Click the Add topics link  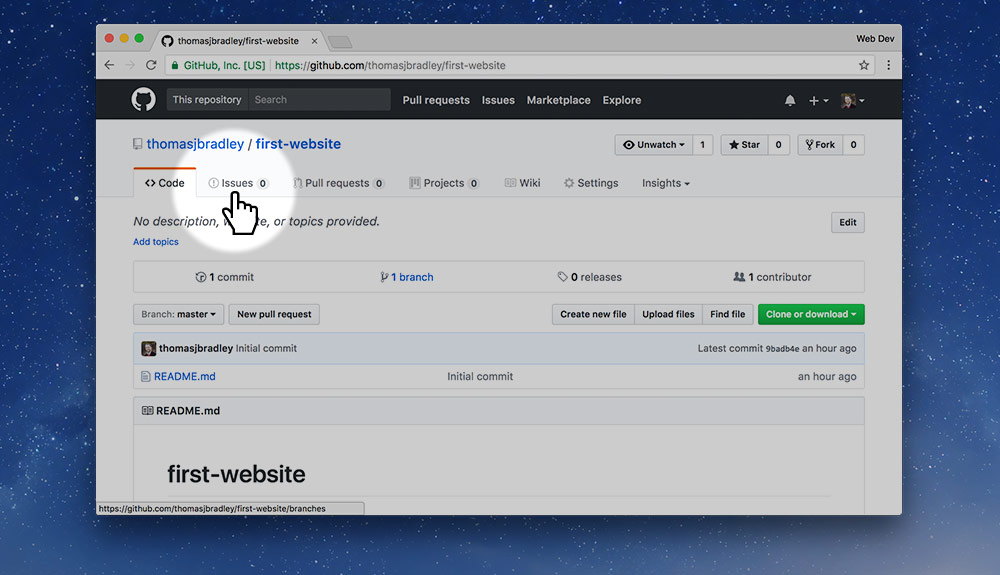[x=156, y=242]
